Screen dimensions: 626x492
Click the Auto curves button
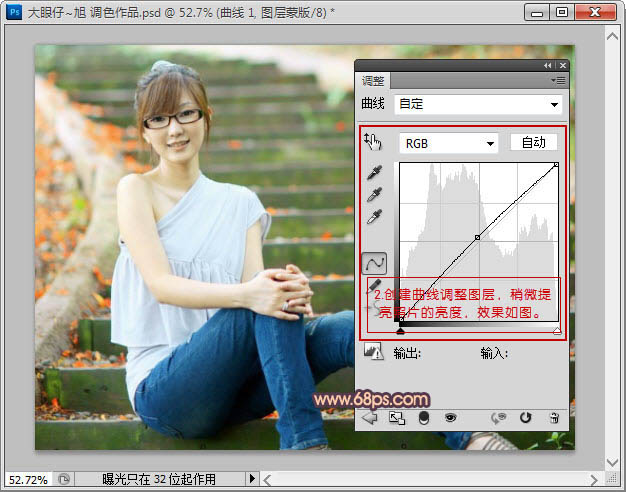(533, 142)
